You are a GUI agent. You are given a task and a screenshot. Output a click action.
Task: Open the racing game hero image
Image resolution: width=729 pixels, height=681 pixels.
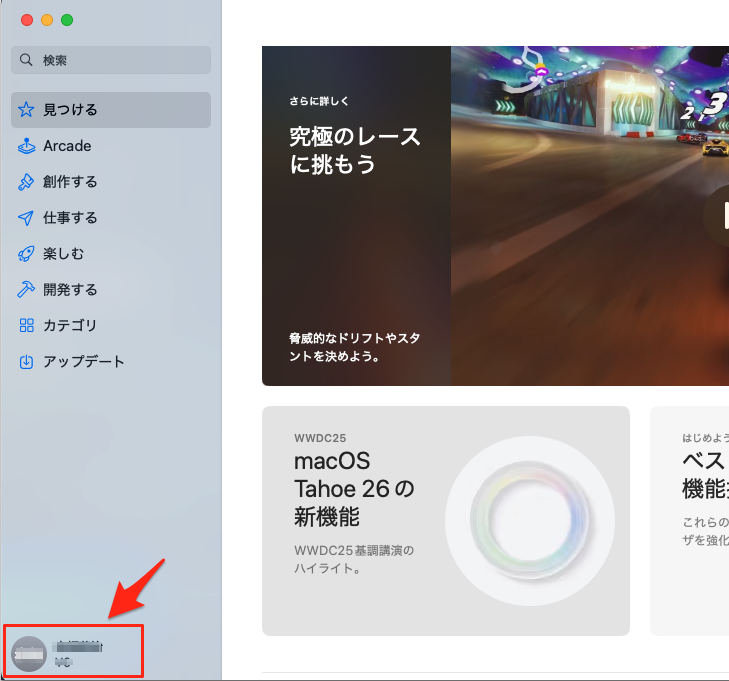pos(590,215)
